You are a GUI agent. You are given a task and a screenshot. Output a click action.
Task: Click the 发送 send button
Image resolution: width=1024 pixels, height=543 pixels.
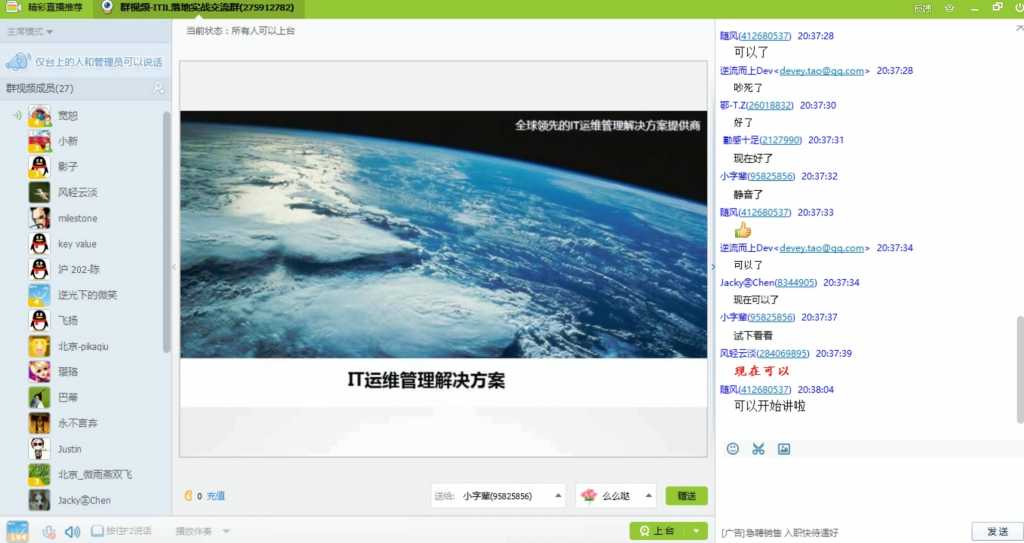(997, 531)
